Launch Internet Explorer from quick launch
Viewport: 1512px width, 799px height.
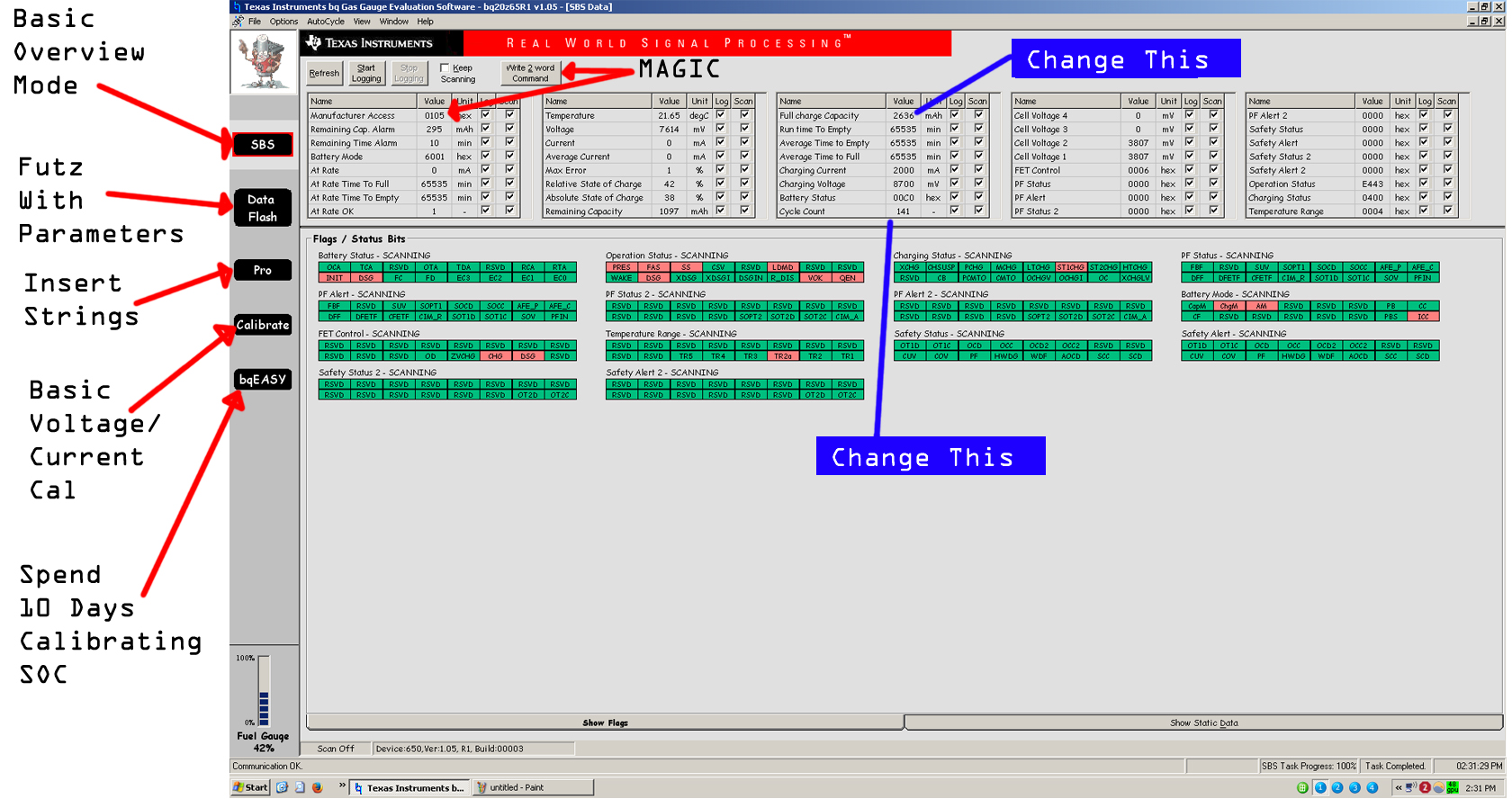coord(282,787)
